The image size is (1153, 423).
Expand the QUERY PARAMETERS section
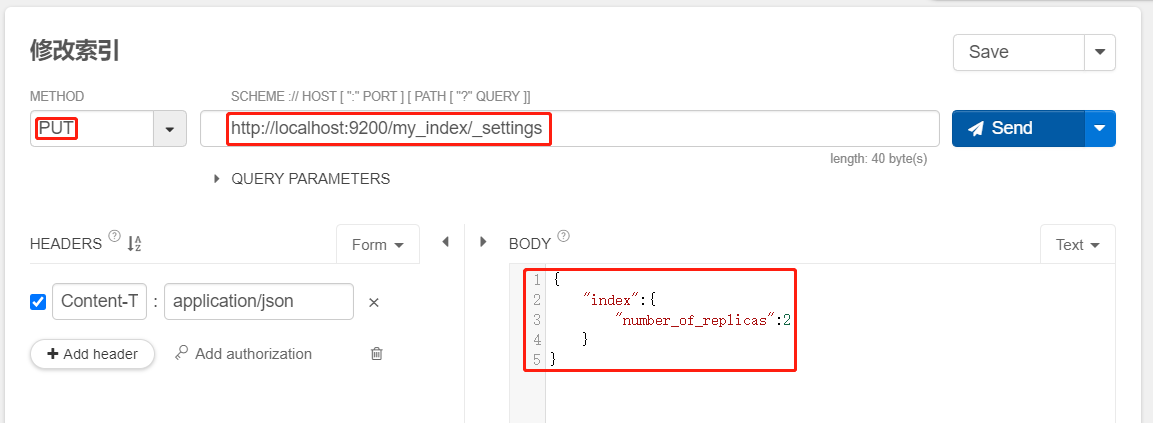[x=302, y=179]
